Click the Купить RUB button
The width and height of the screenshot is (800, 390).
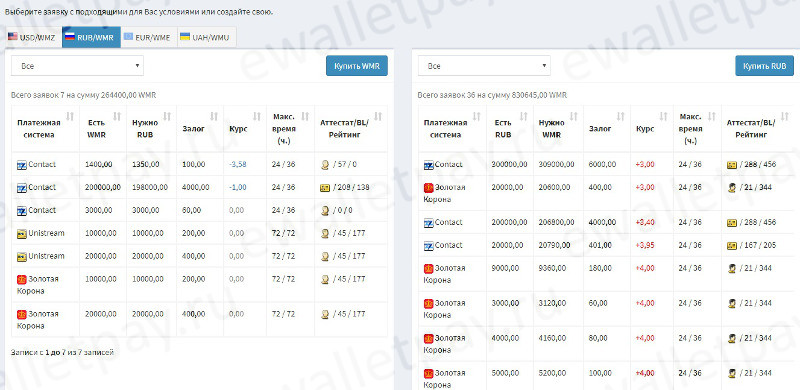[x=764, y=66]
